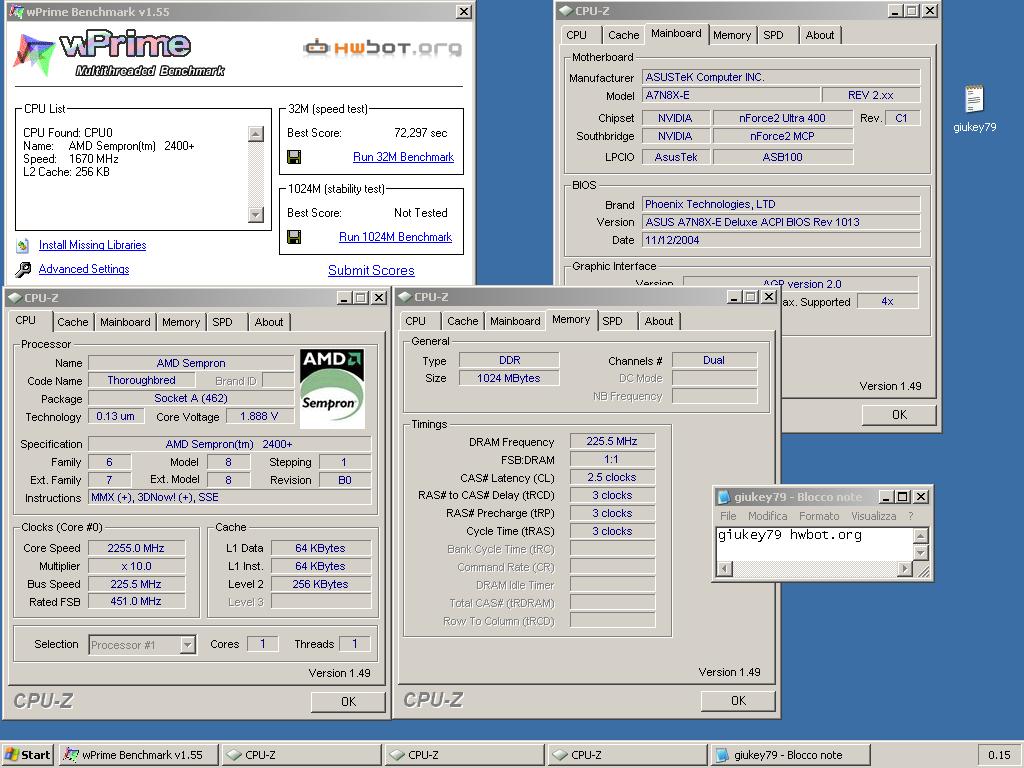
Task: Click in the Notepad text area
Action: click(x=814, y=544)
